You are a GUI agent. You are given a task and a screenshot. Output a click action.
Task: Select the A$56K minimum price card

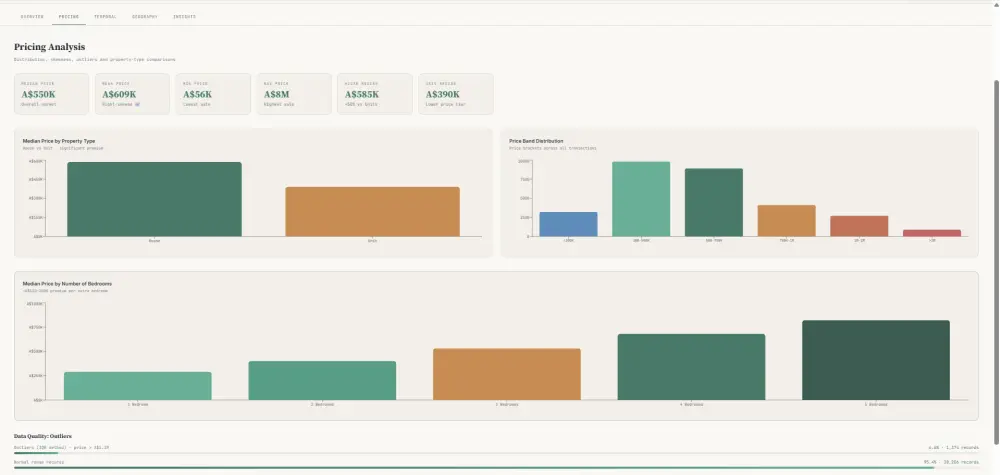213,94
